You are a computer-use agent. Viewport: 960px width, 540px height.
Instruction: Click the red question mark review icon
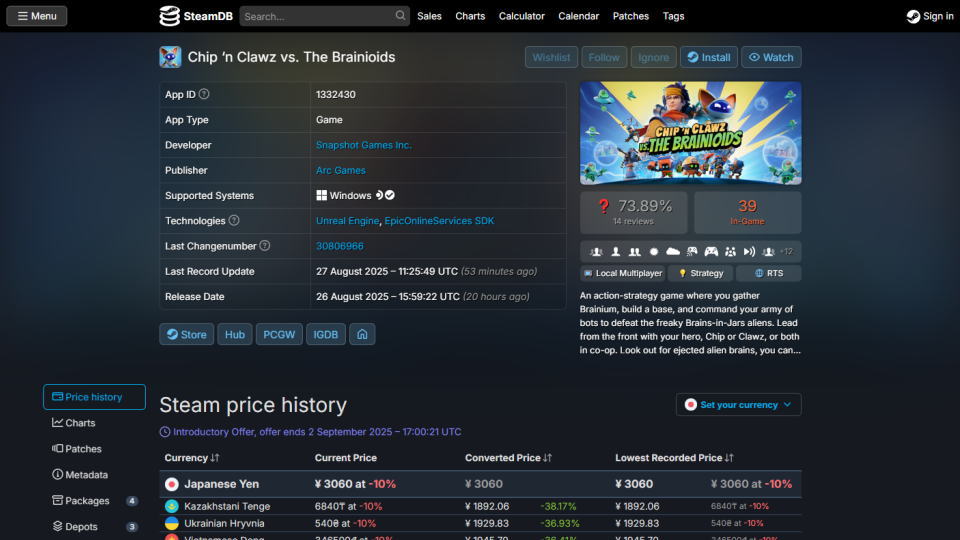tap(604, 206)
